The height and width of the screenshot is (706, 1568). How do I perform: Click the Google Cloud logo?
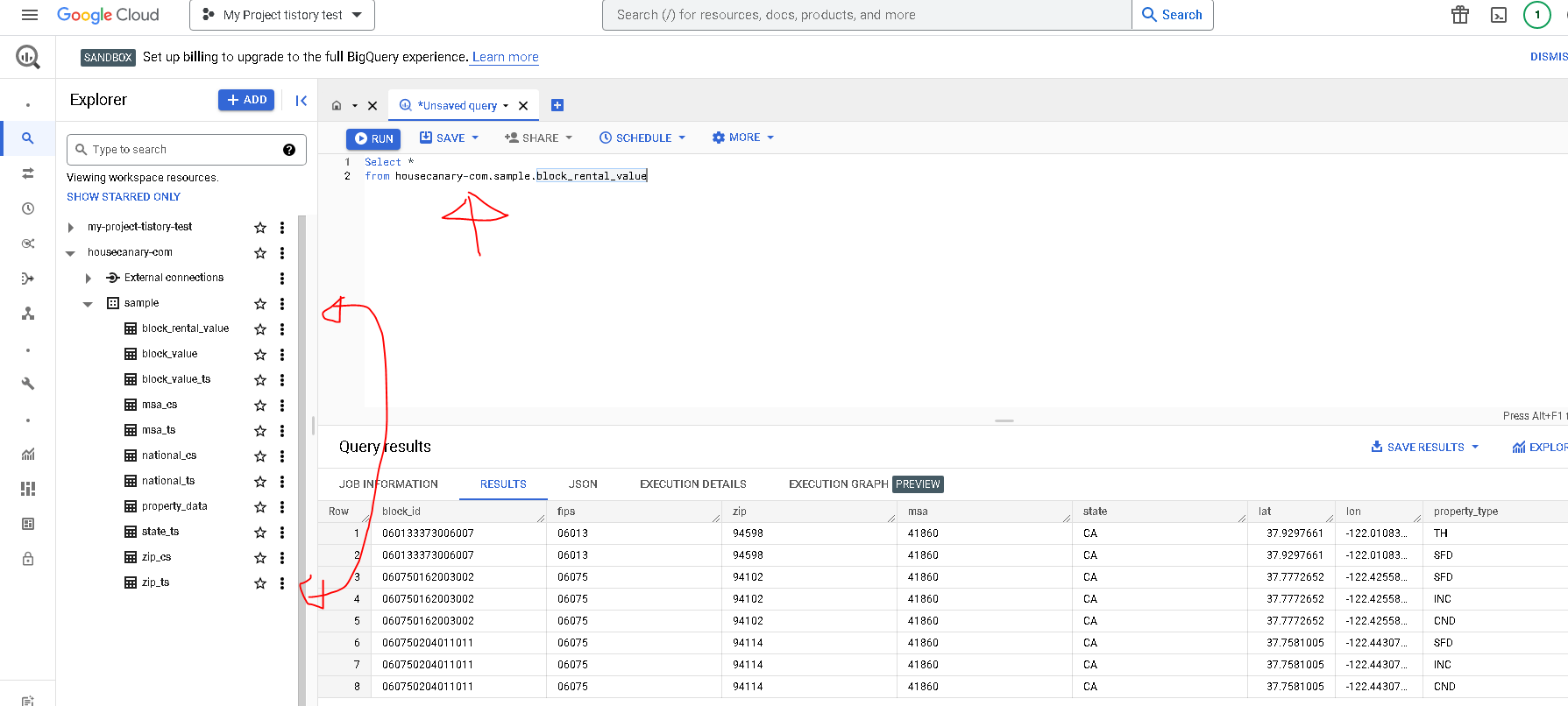[x=108, y=15]
